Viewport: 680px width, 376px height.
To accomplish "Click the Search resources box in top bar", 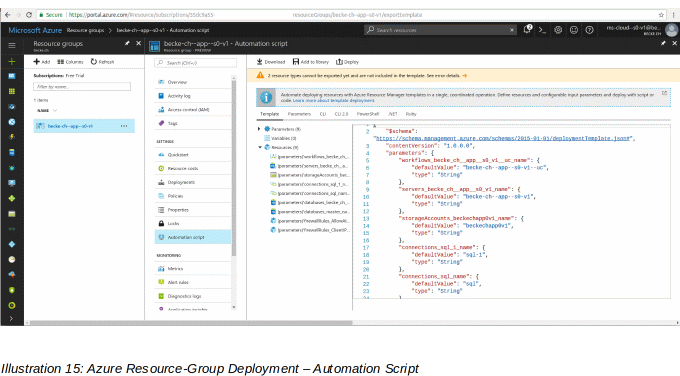I will [440, 29].
